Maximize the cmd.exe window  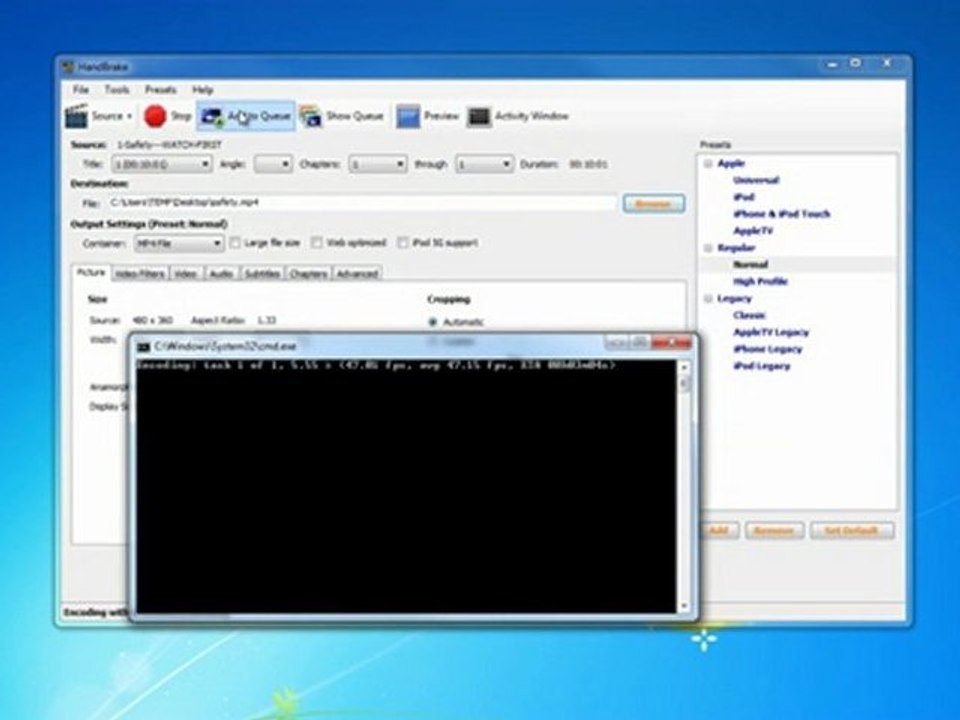point(639,342)
